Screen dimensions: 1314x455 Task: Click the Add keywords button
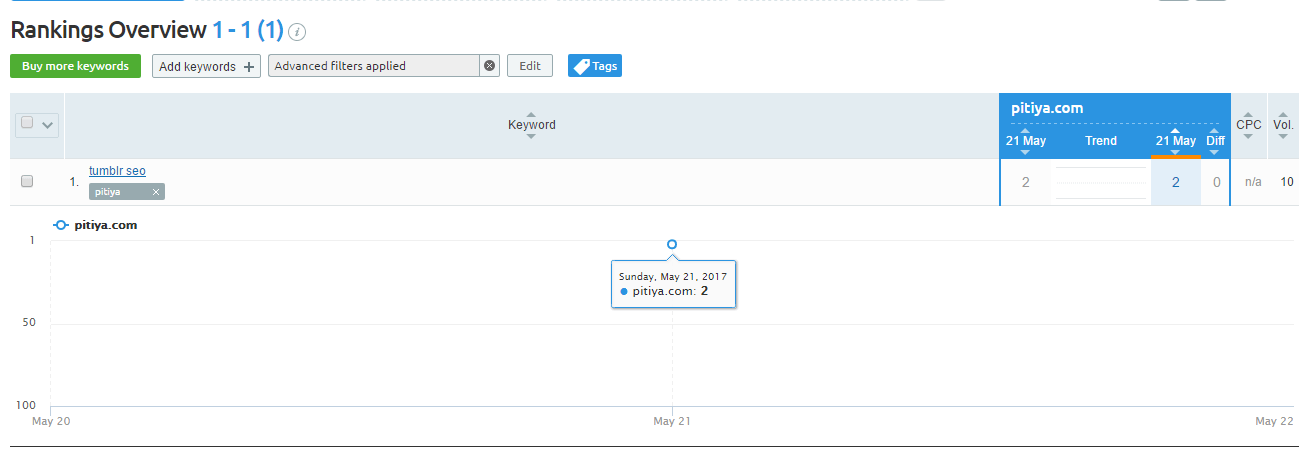tap(207, 66)
